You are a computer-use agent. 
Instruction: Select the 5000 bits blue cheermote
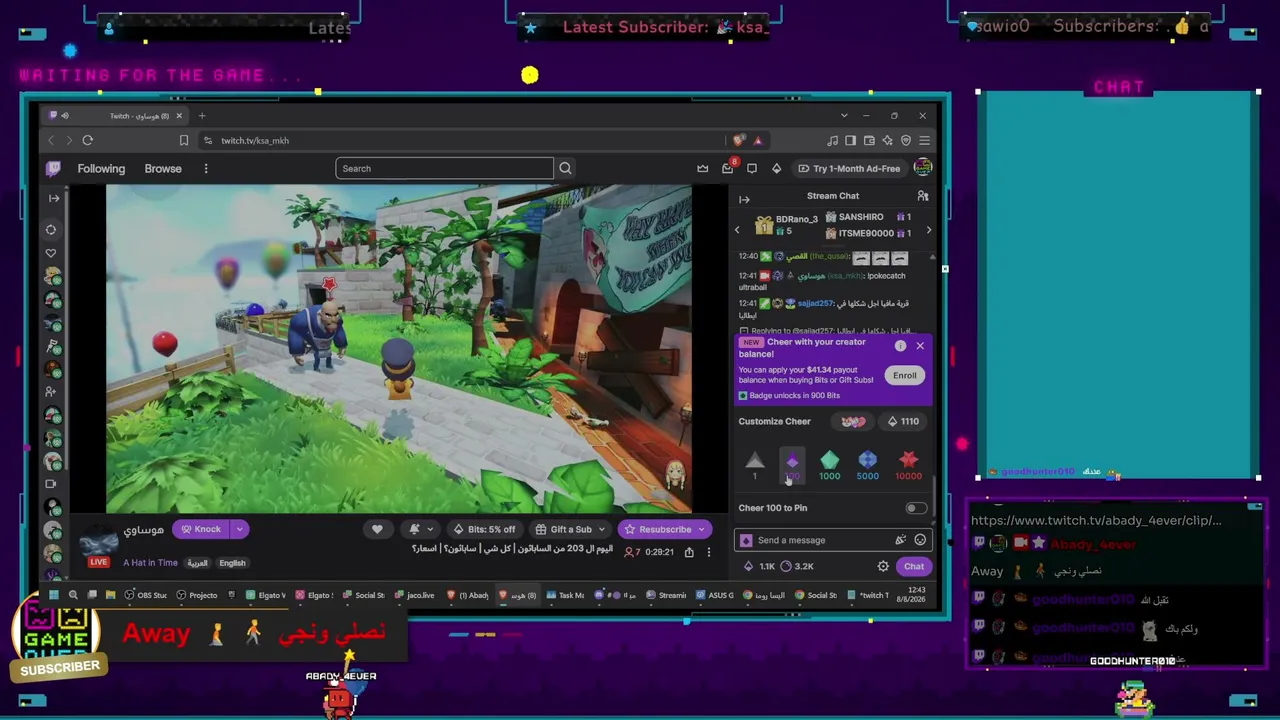tap(867, 465)
